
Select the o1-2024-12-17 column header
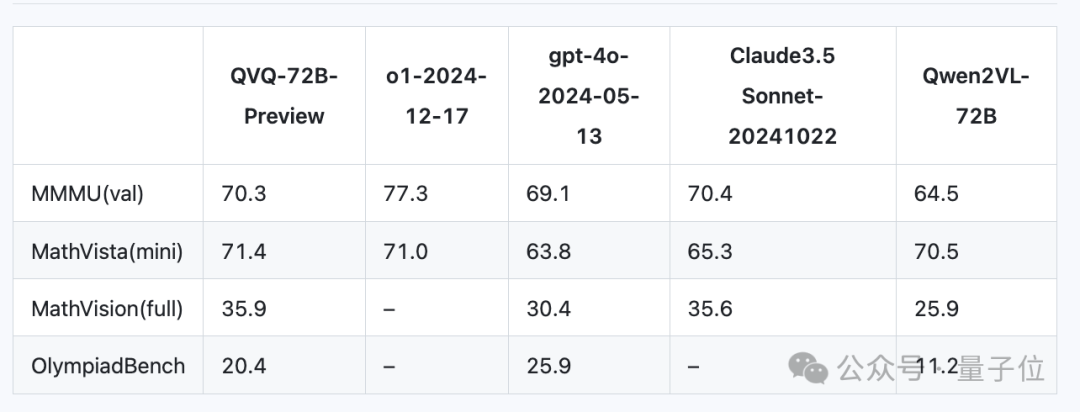(x=436, y=95)
